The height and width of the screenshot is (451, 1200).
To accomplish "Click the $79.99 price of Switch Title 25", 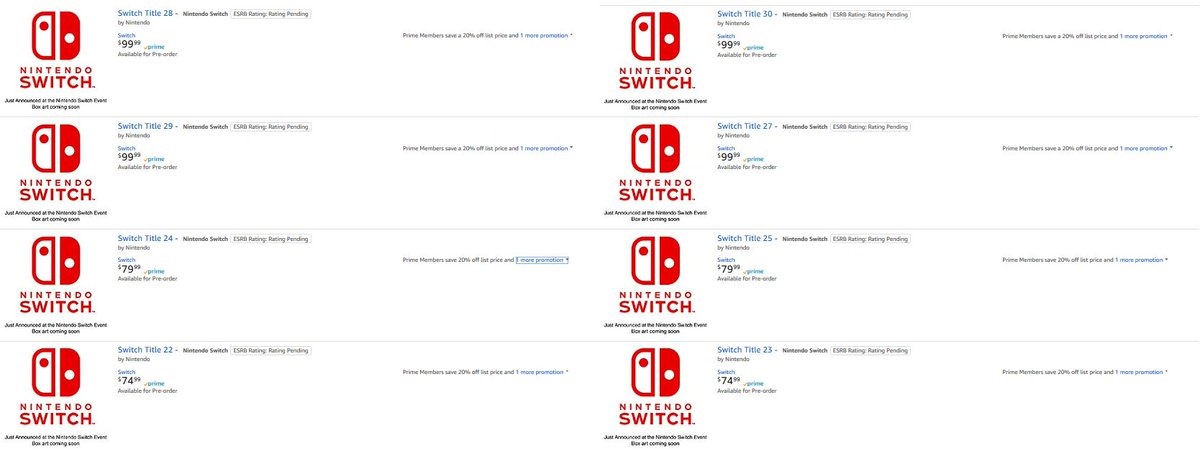I will pos(729,269).
